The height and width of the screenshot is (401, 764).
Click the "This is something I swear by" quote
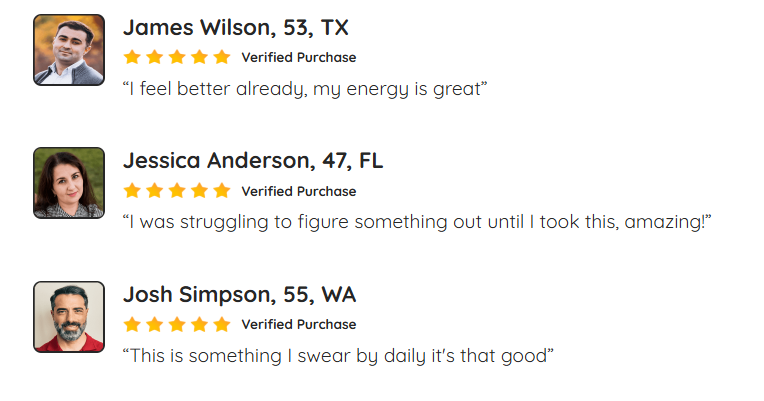[338, 355]
